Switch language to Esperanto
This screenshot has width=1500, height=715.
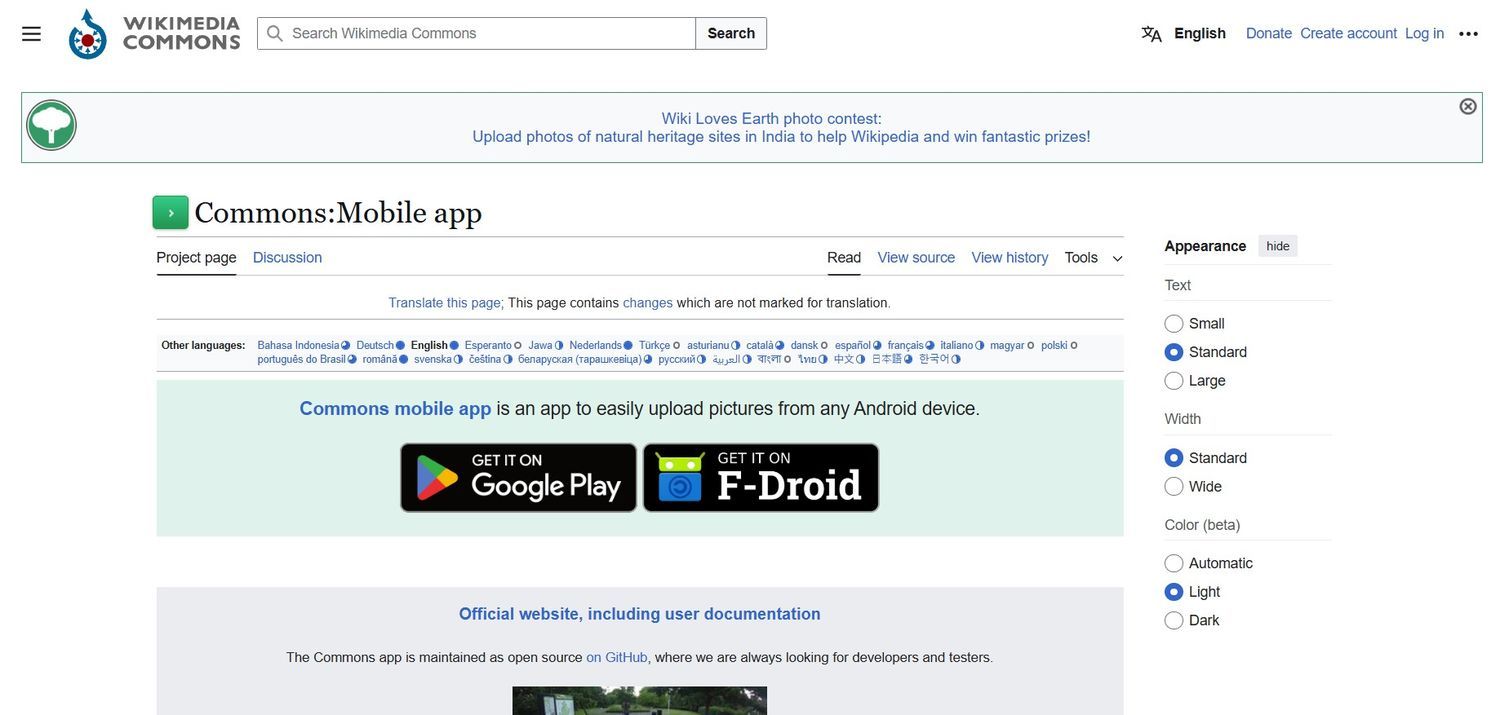[488, 345]
